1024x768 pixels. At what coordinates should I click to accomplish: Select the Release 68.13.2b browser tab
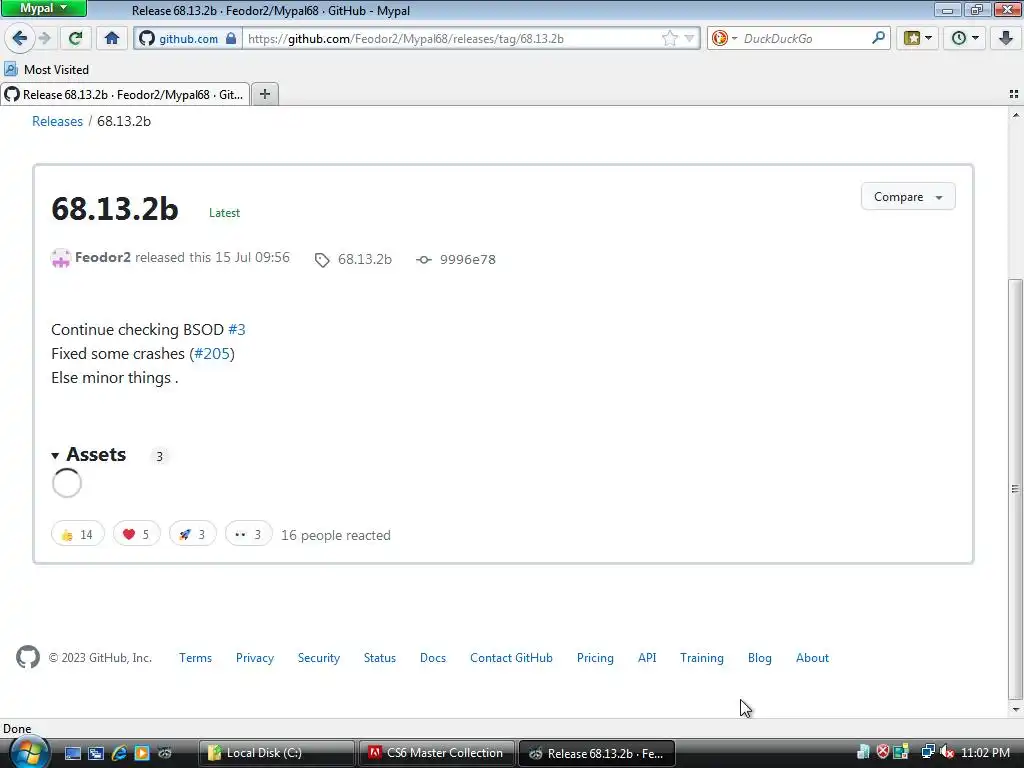pyautogui.click(x=125, y=95)
